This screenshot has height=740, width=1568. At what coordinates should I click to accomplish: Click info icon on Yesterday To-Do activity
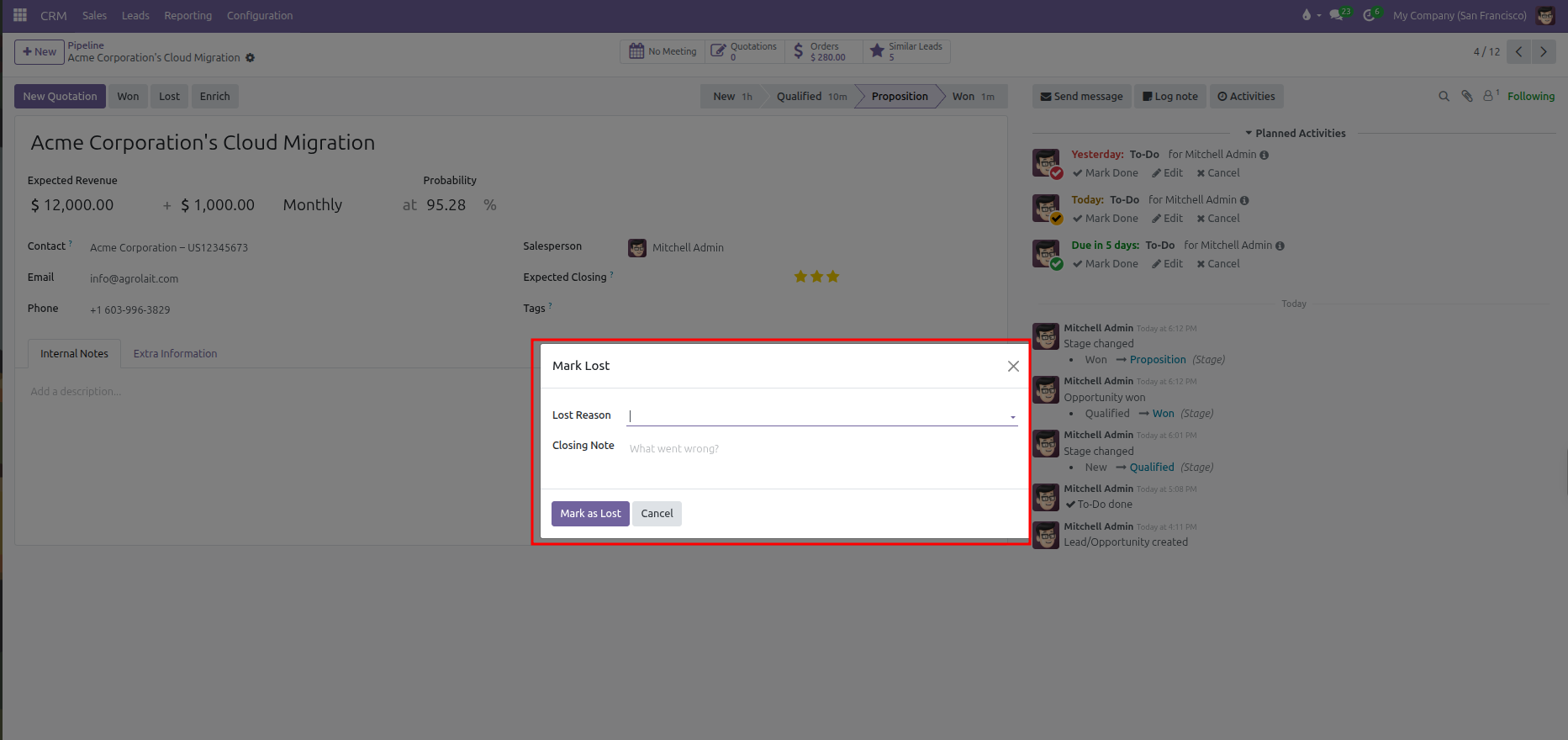1264,155
